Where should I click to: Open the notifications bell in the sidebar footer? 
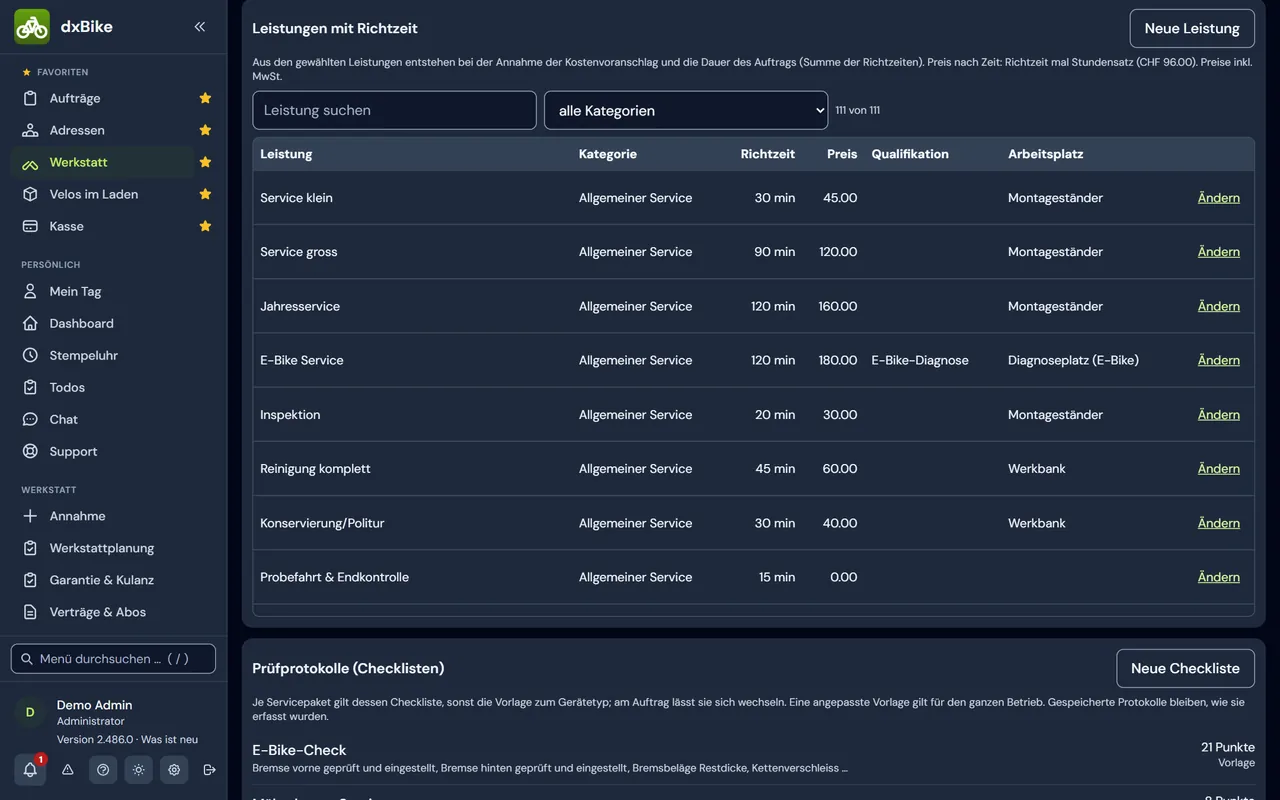tap(30, 770)
